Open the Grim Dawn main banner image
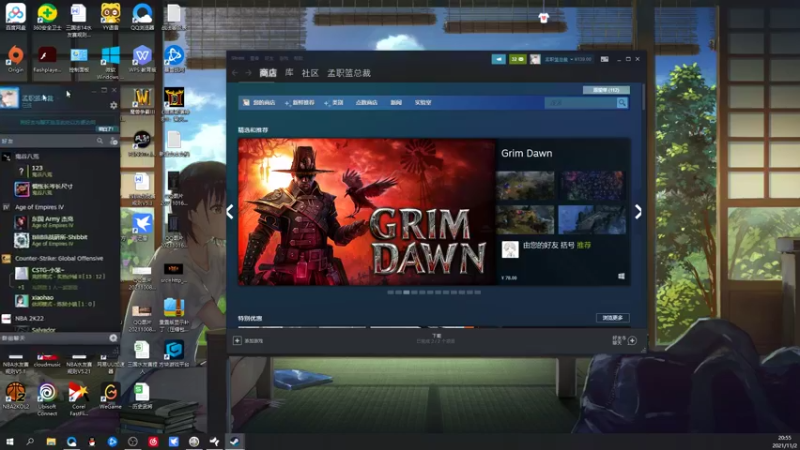 tap(366, 212)
